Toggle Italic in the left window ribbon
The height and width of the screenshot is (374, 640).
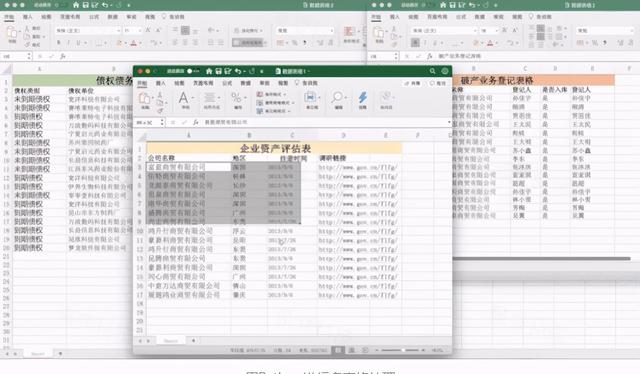[x=68, y=42]
